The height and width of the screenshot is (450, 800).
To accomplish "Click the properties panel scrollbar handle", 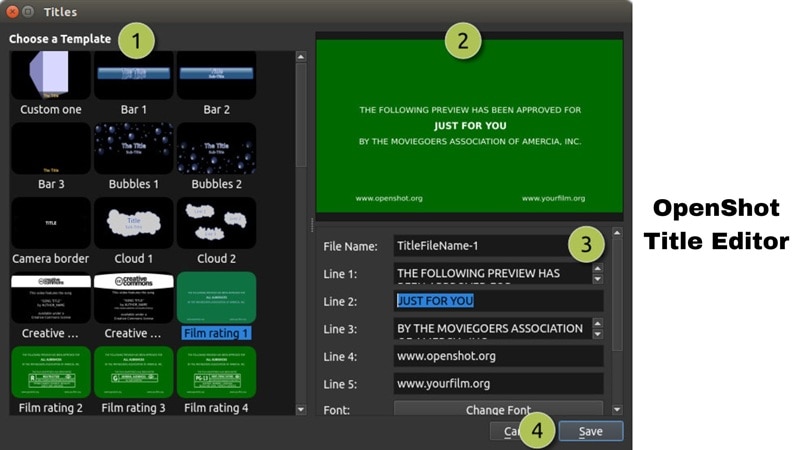I will (x=617, y=295).
